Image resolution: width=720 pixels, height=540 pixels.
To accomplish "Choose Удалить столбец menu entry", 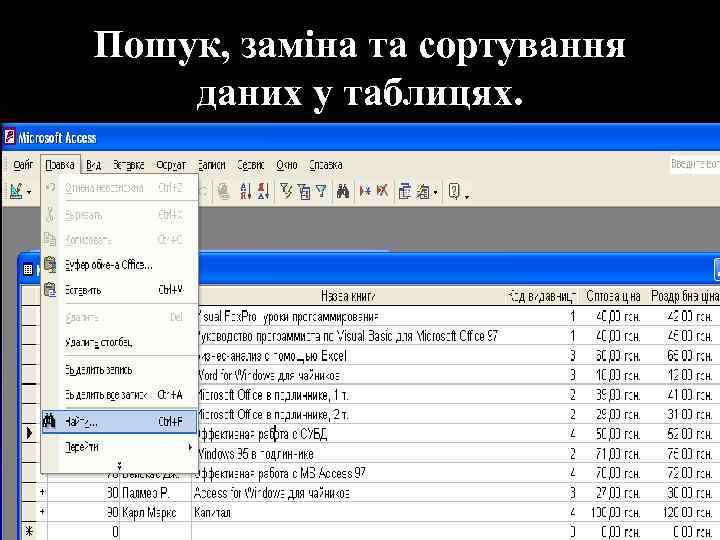I will coord(119,343).
